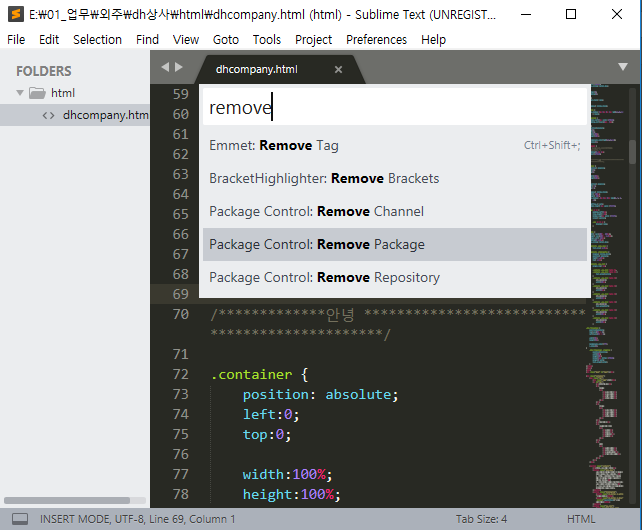Click the code file icon beside dhcompany.html
Screen dimensions: 642x530
pos(48,116)
